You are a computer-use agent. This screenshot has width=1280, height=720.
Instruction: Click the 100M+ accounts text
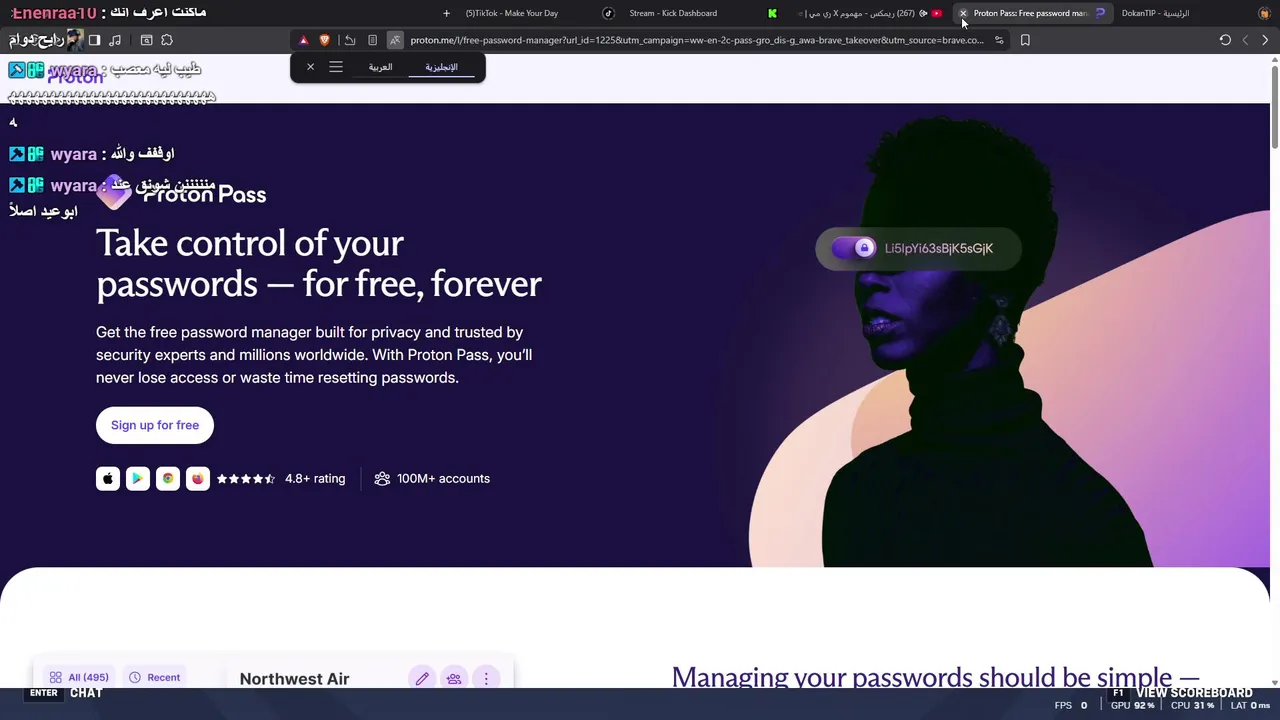[443, 479]
